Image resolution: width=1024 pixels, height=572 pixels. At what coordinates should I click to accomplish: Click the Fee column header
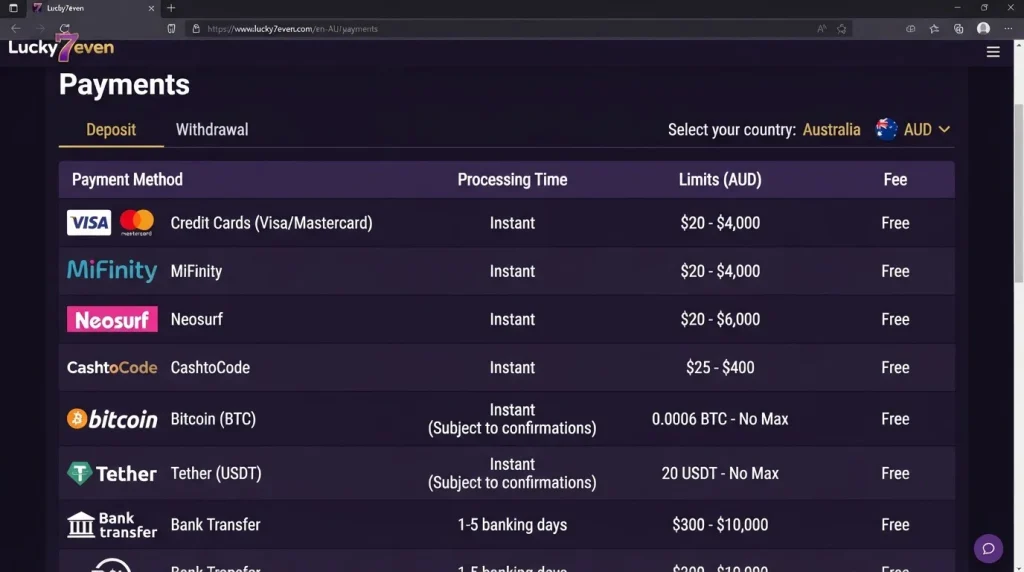click(x=895, y=180)
